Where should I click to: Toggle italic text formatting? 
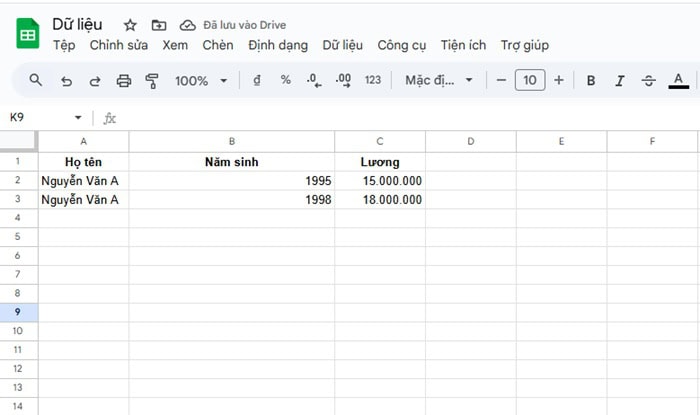[620, 80]
